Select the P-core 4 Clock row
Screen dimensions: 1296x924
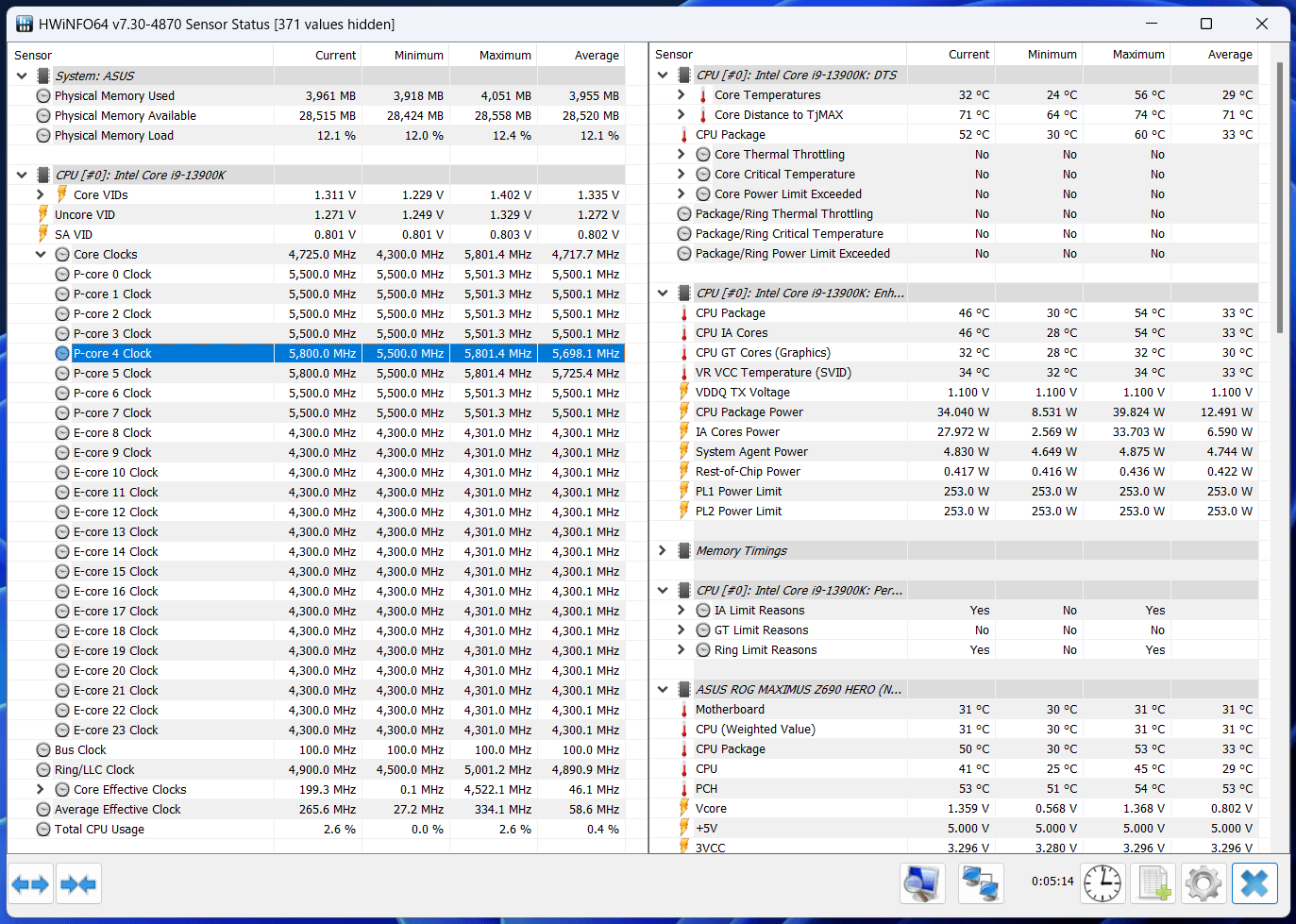click(x=316, y=353)
